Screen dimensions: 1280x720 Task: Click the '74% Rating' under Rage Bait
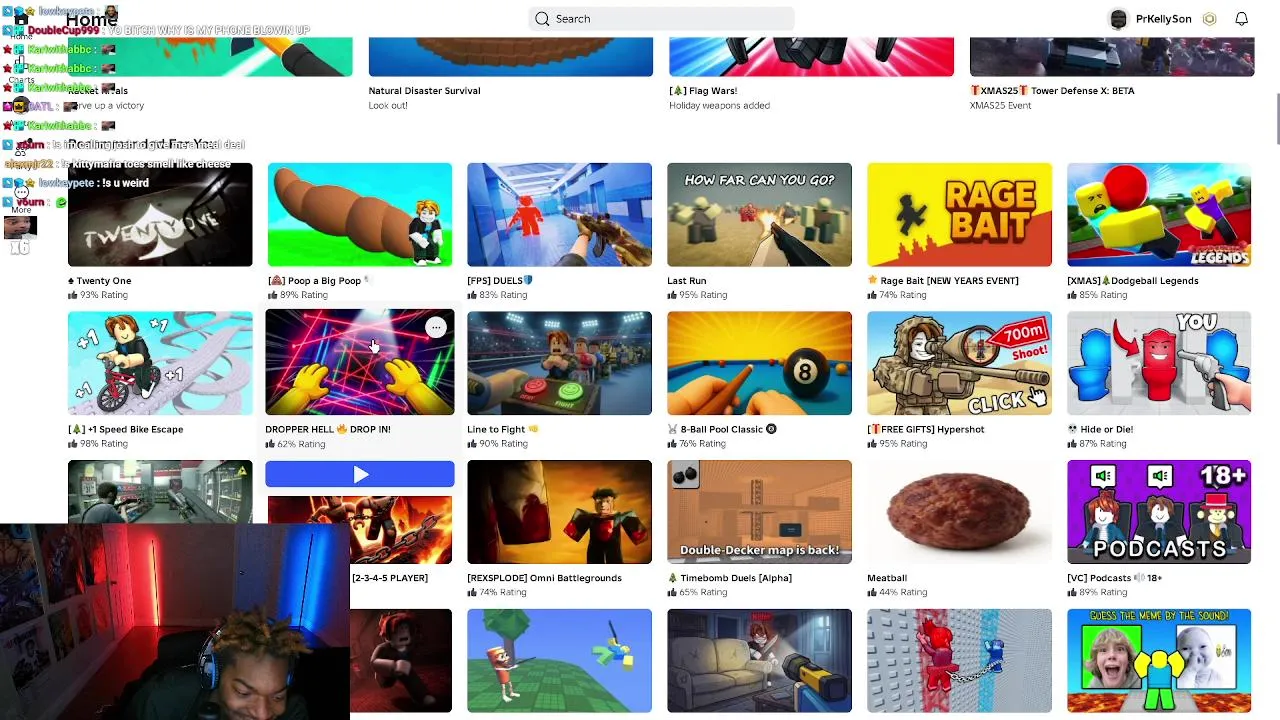(898, 295)
